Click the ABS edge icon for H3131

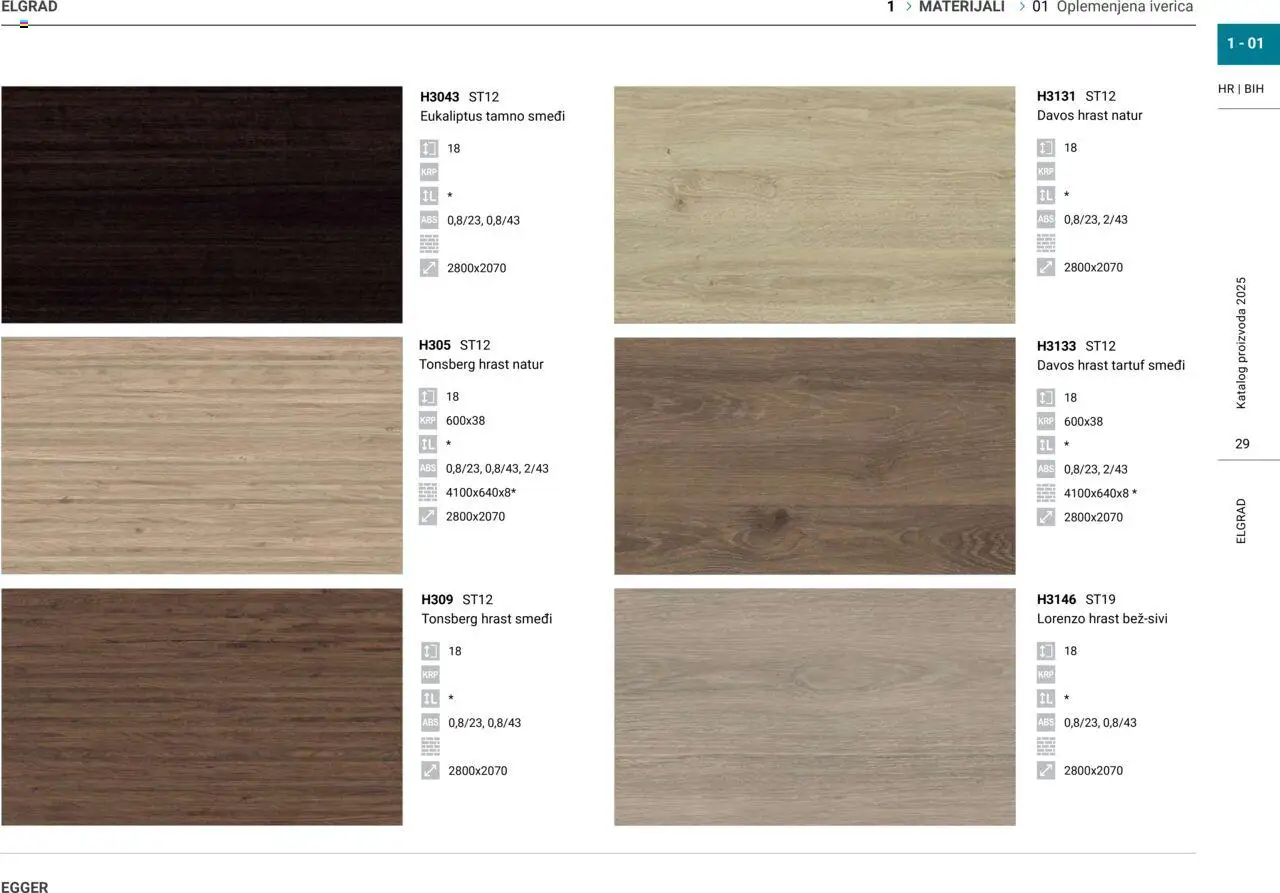[x=1046, y=219]
